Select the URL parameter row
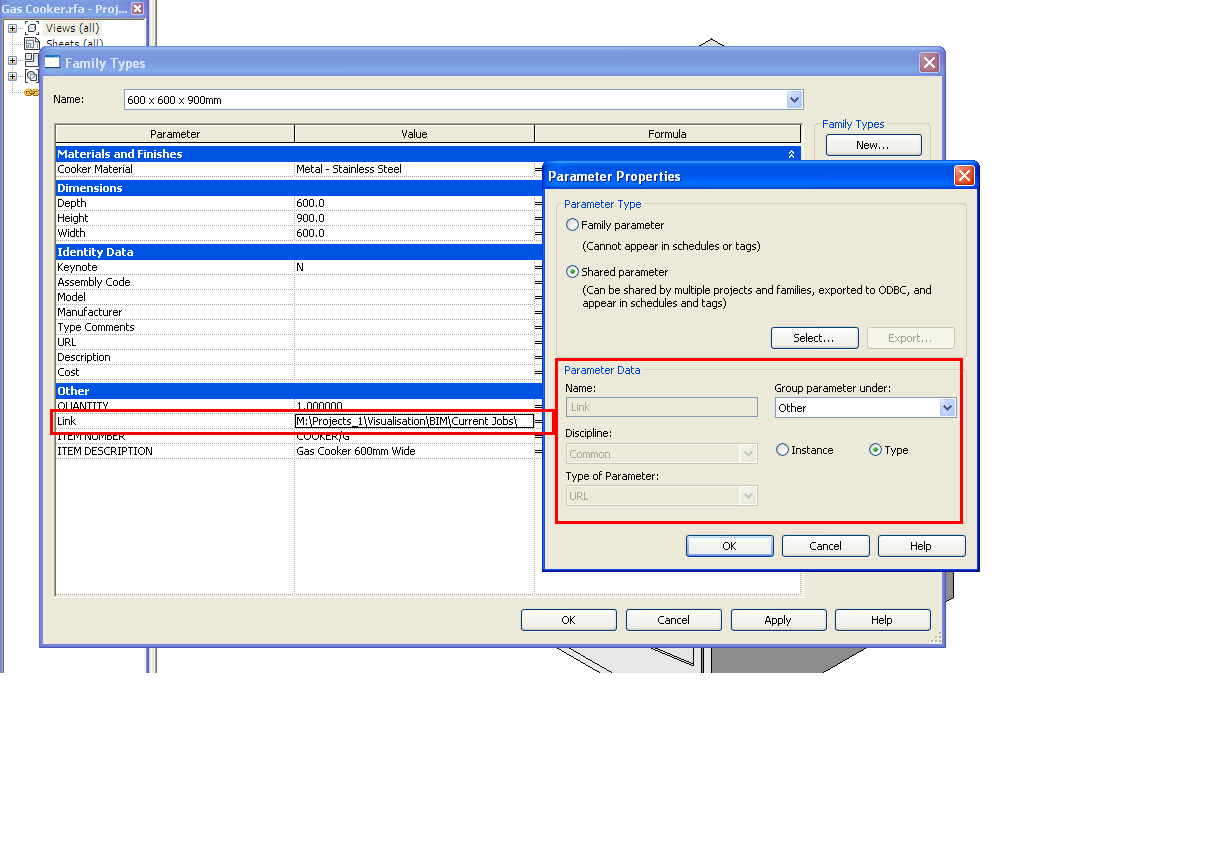The image size is (1209, 867). pyautogui.click(x=175, y=342)
